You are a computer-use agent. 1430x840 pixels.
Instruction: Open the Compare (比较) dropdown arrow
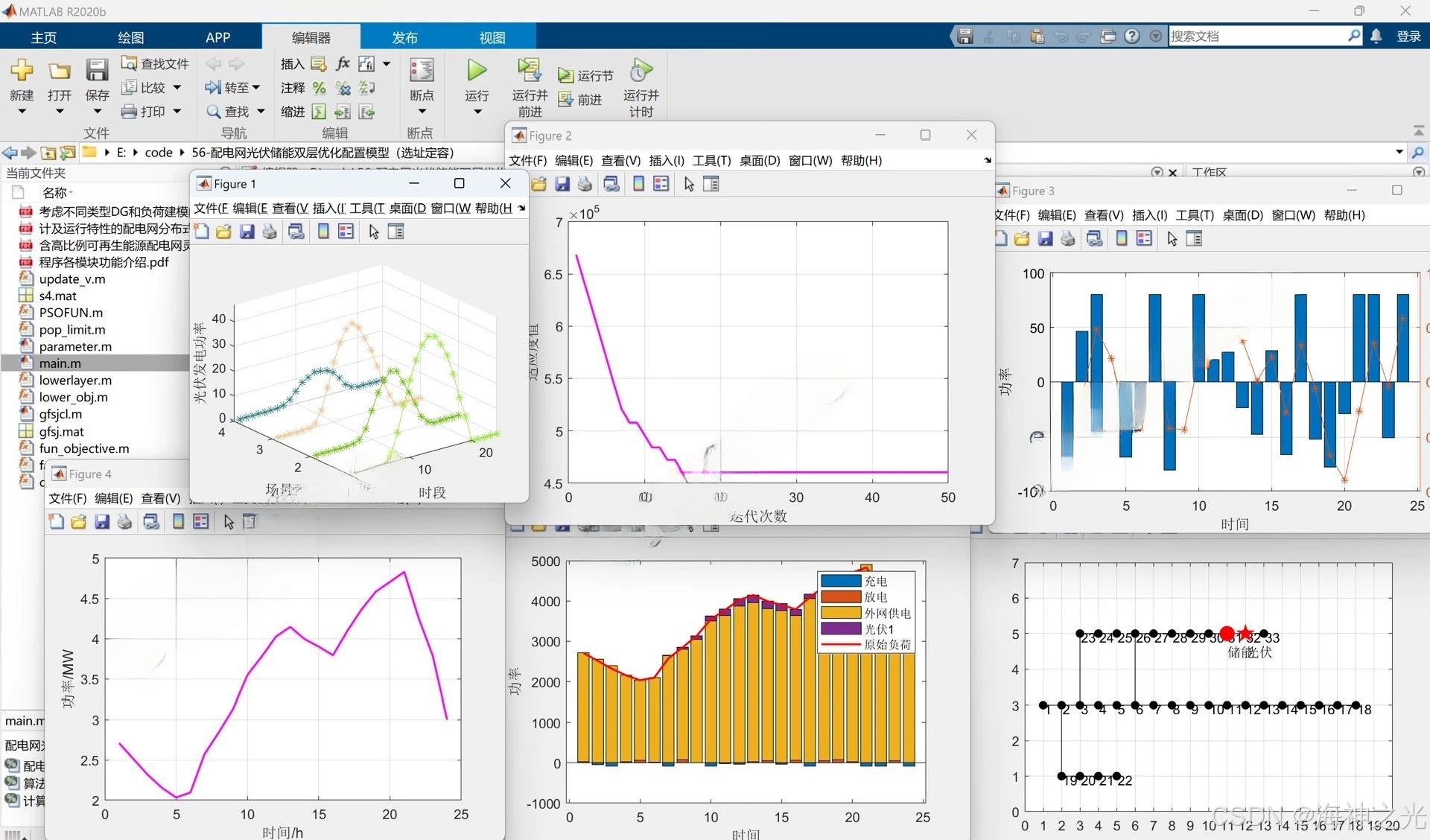pyautogui.click(x=177, y=88)
